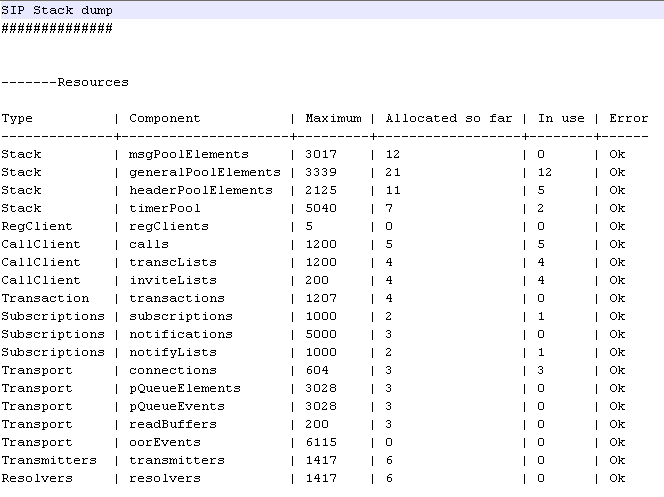Click the maximum value '5040'
Image resolution: width=664 pixels, height=497 pixels.
tap(321, 208)
